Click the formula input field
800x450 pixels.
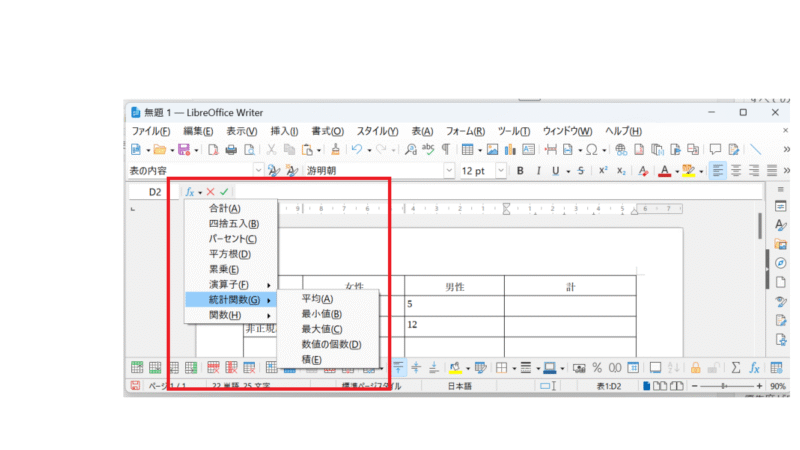497,192
